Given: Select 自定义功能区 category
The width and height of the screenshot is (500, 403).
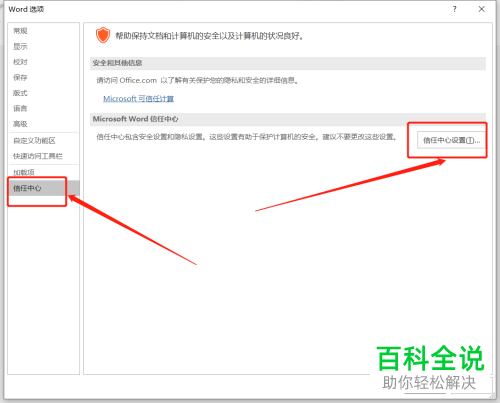Looking at the screenshot, I should coord(34,141).
